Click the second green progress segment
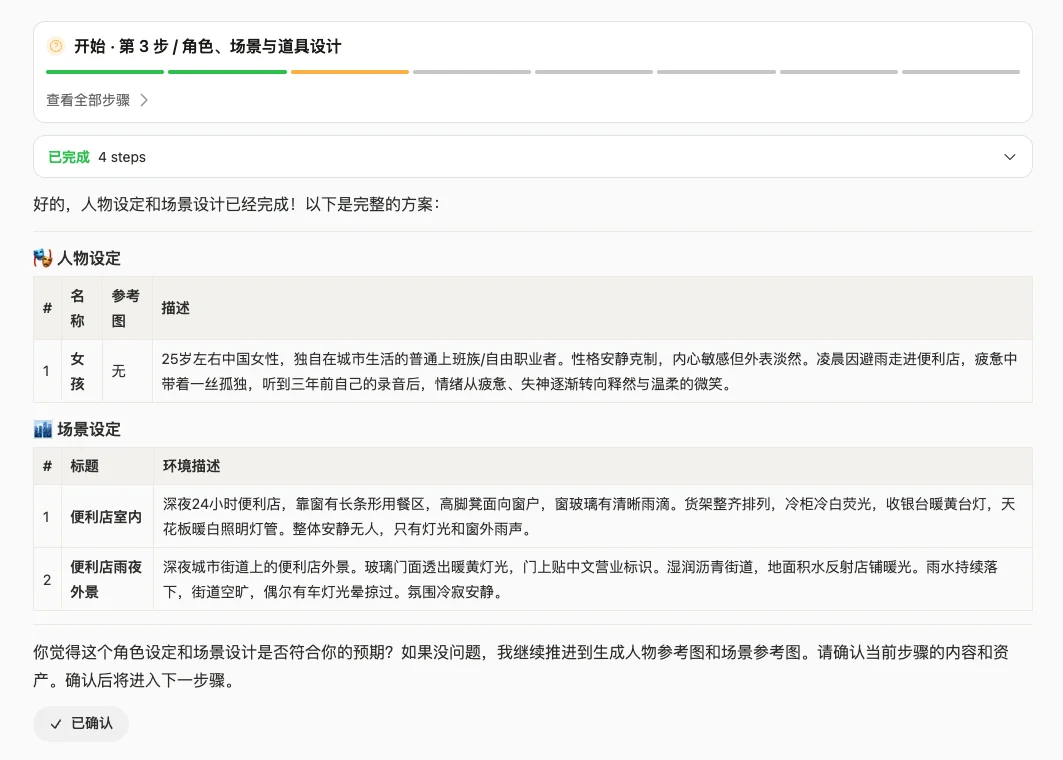The height and width of the screenshot is (760, 1063). (x=227, y=72)
